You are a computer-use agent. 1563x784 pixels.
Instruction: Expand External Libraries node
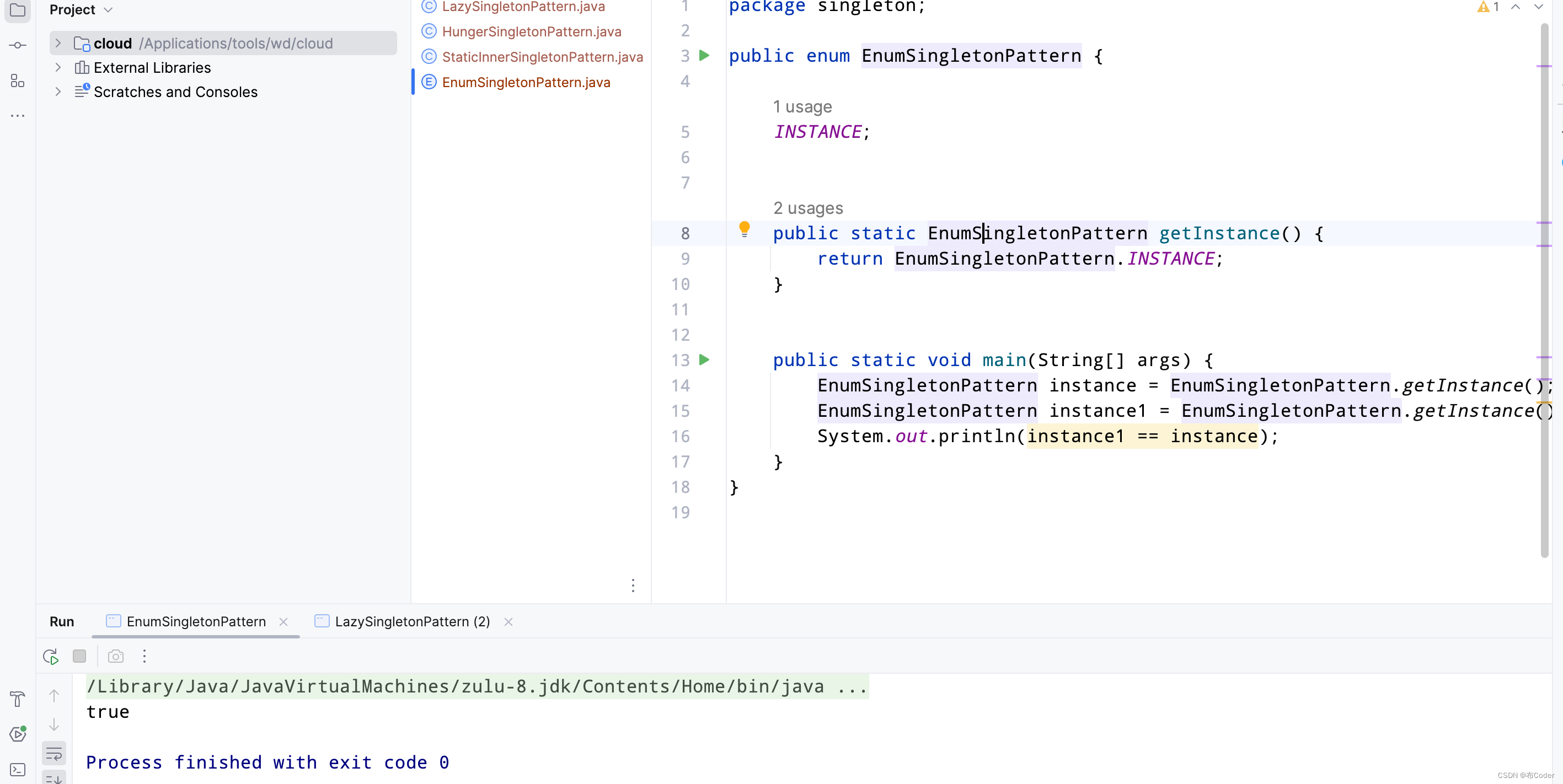click(58, 67)
